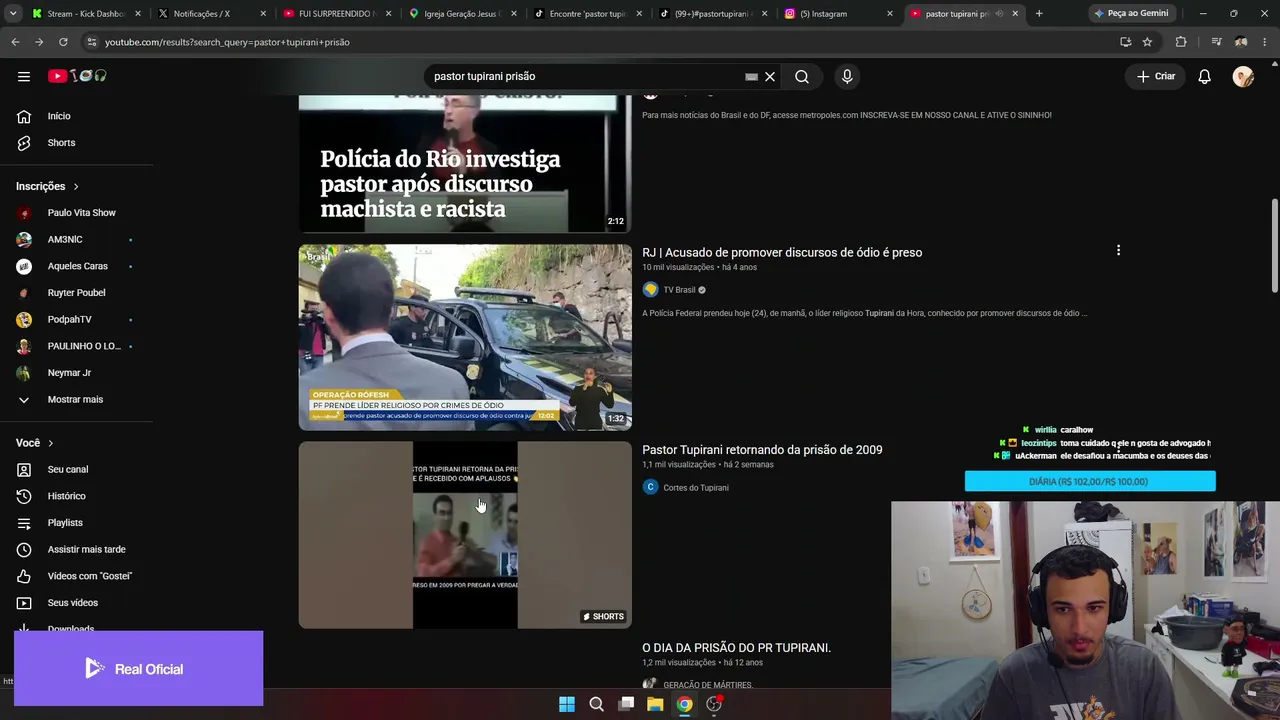Clear the search query with the X

click(770, 76)
